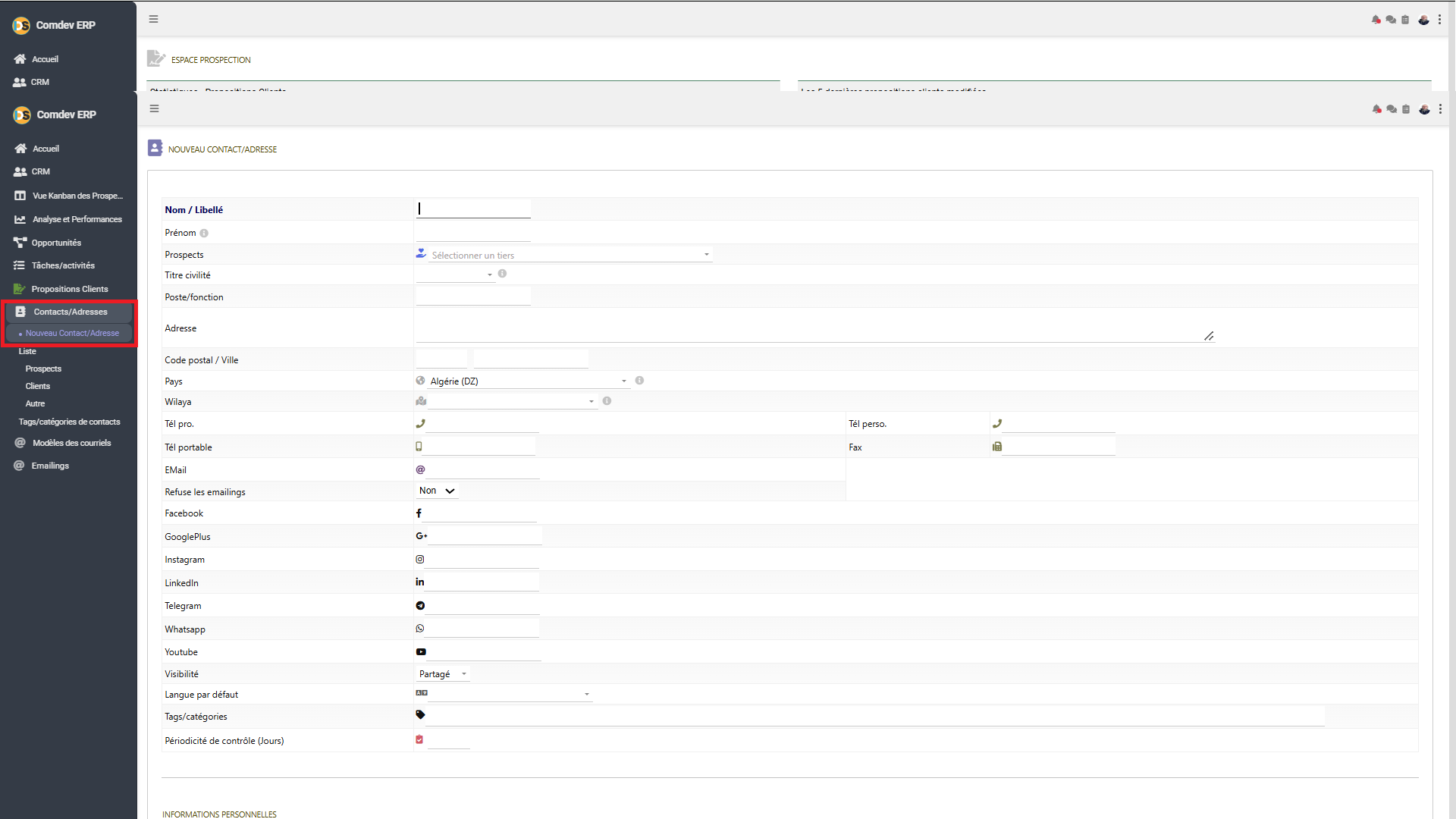Click the Périodicité de contrôle field
1456x819 pixels.
point(449,740)
